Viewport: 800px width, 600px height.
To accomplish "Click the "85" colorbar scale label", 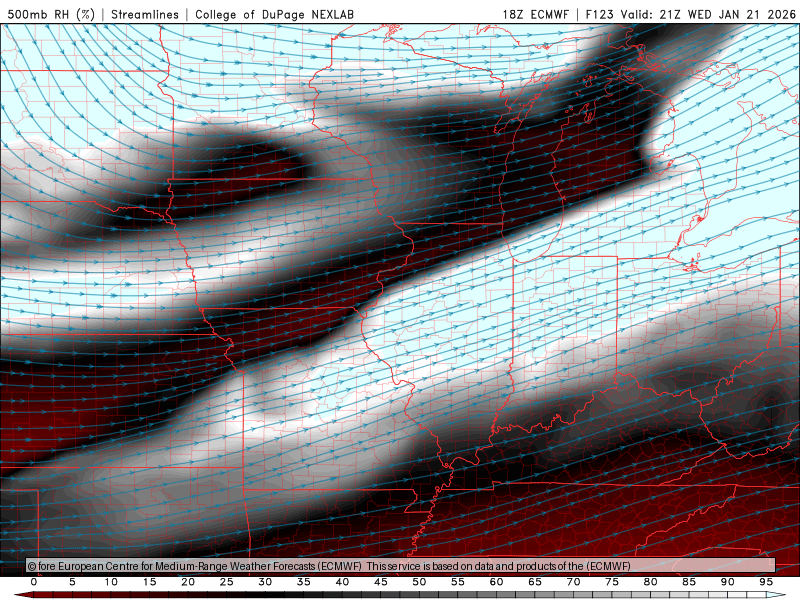I will click(x=689, y=582).
